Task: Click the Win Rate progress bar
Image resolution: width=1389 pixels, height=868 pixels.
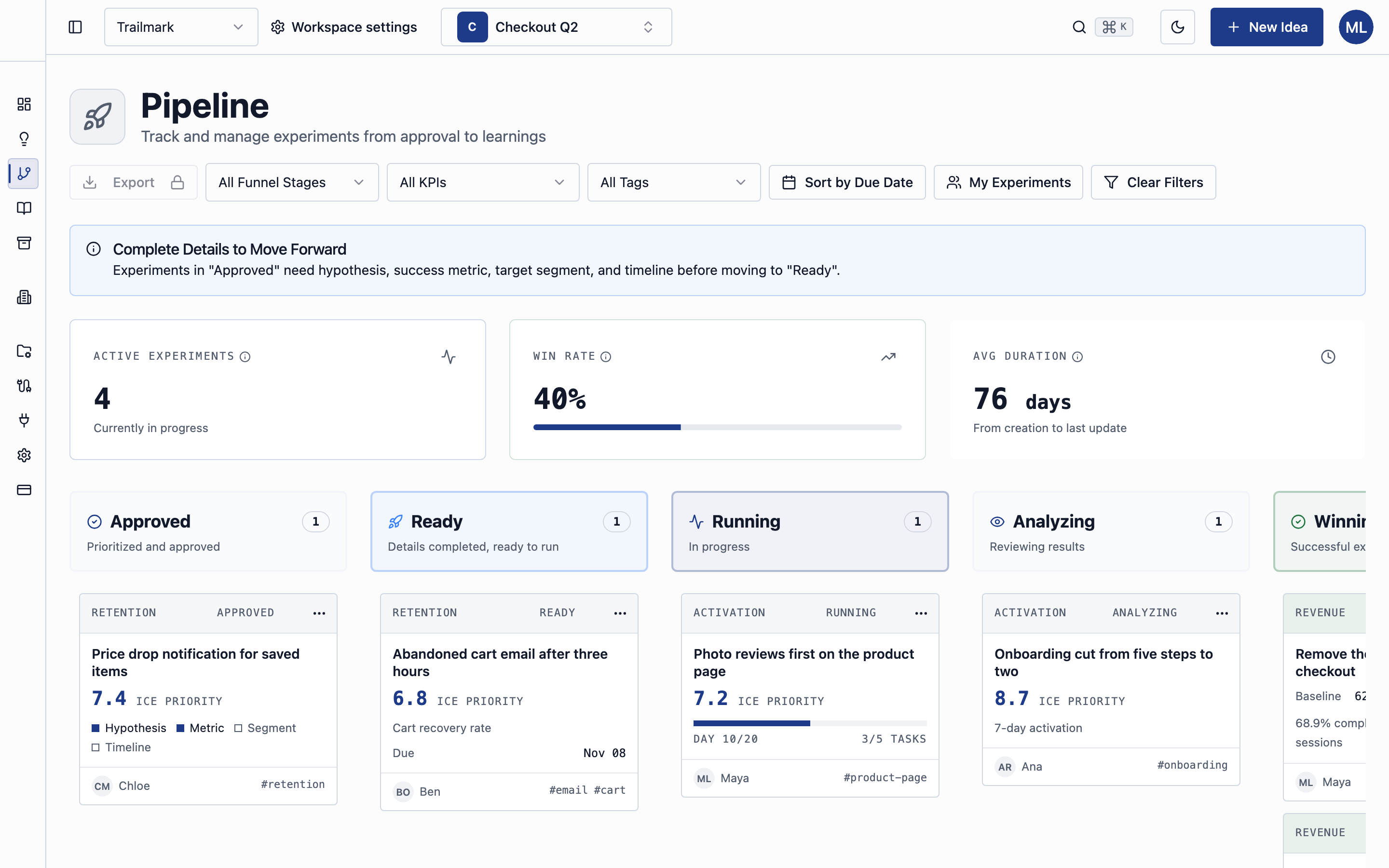Action: (717, 427)
